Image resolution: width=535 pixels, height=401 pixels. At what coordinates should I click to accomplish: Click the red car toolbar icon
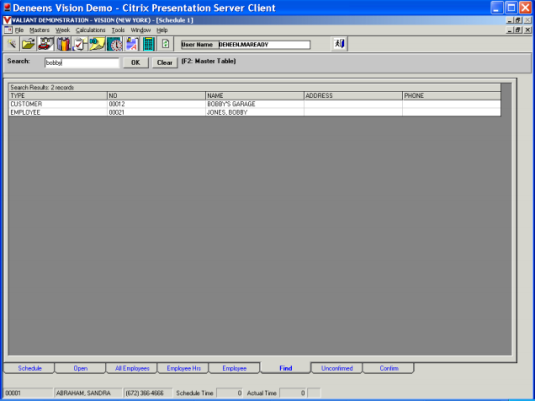[x=46, y=44]
